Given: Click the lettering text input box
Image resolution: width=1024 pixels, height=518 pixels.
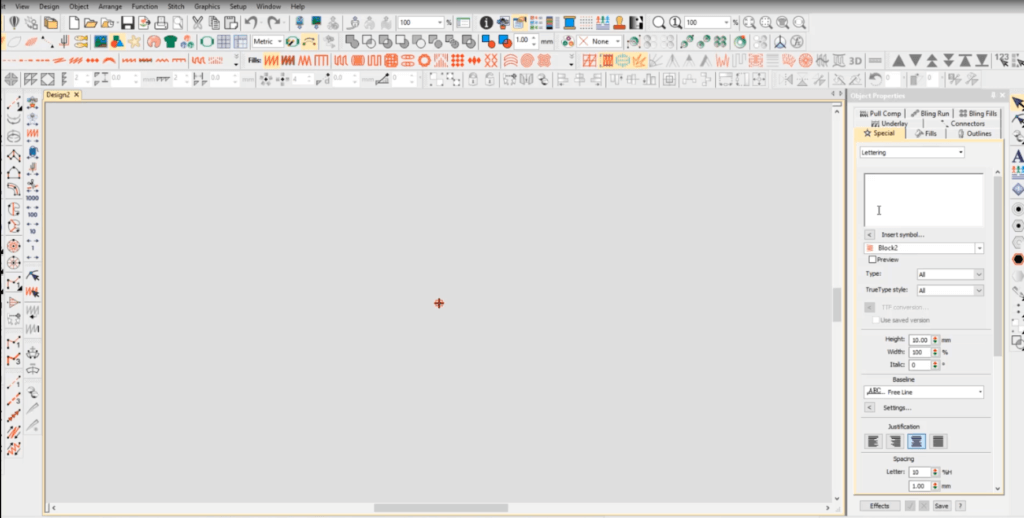Looking at the screenshot, I should (x=923, y=199).
